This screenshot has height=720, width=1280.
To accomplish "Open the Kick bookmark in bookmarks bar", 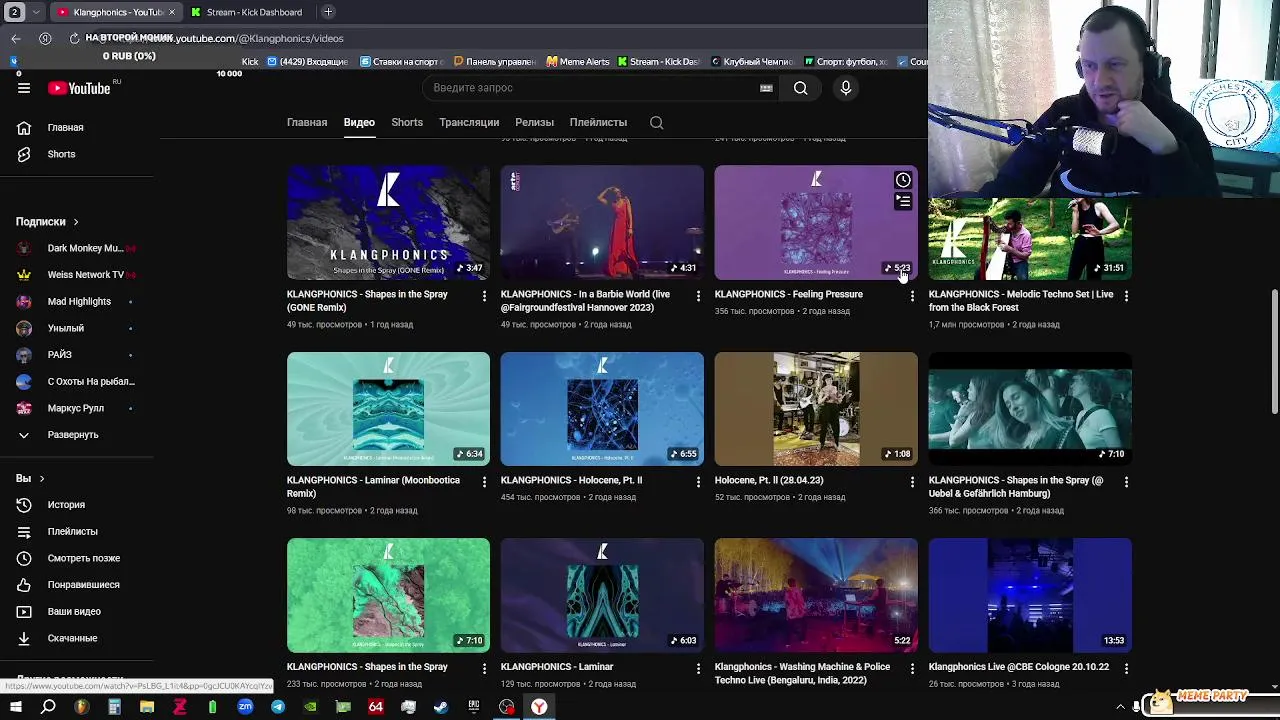I will 250,62.
